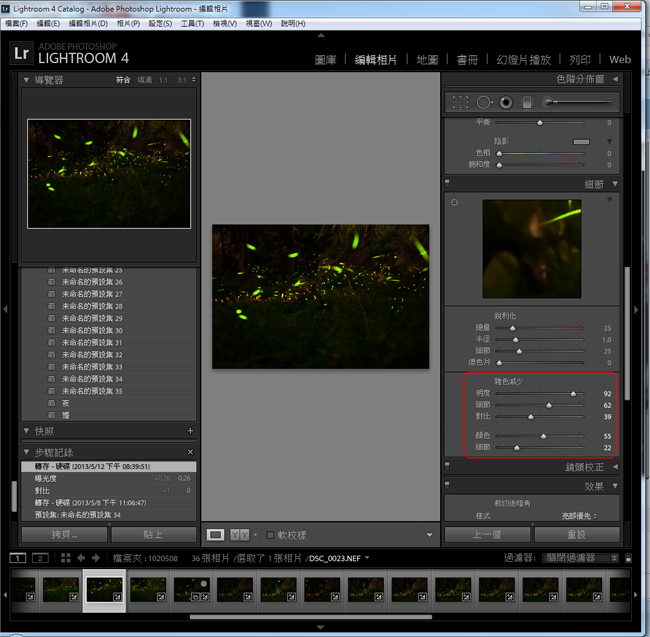Collapse the 步驟記錄 history panel
The width and height of the screenshot is (650, 637).
(27, 452)
